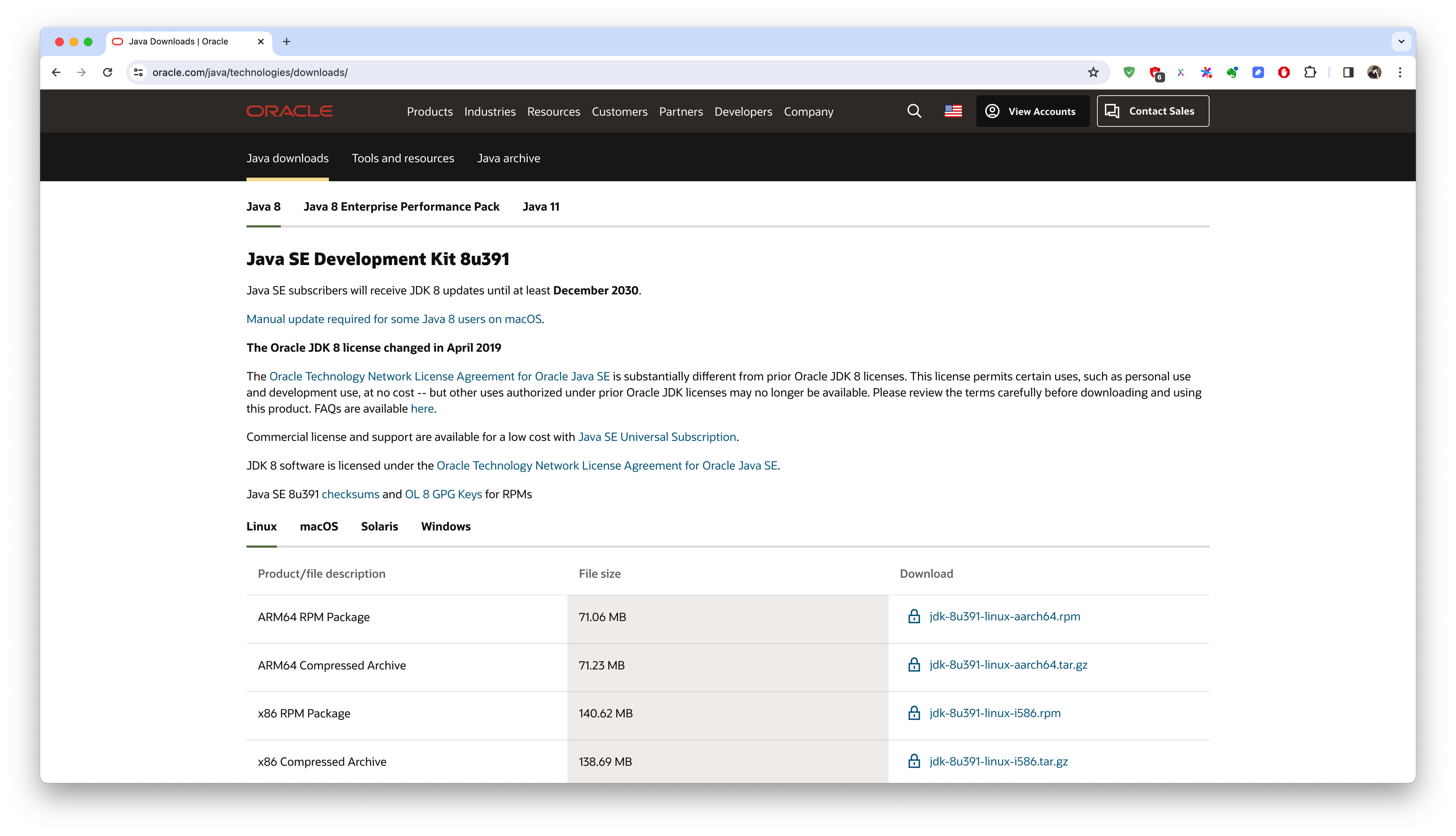Reload the page with the refresh icon
Image resolution: width=1456 pixels, height=836 pixels.
pyautogui.click(x=107, y=72)
